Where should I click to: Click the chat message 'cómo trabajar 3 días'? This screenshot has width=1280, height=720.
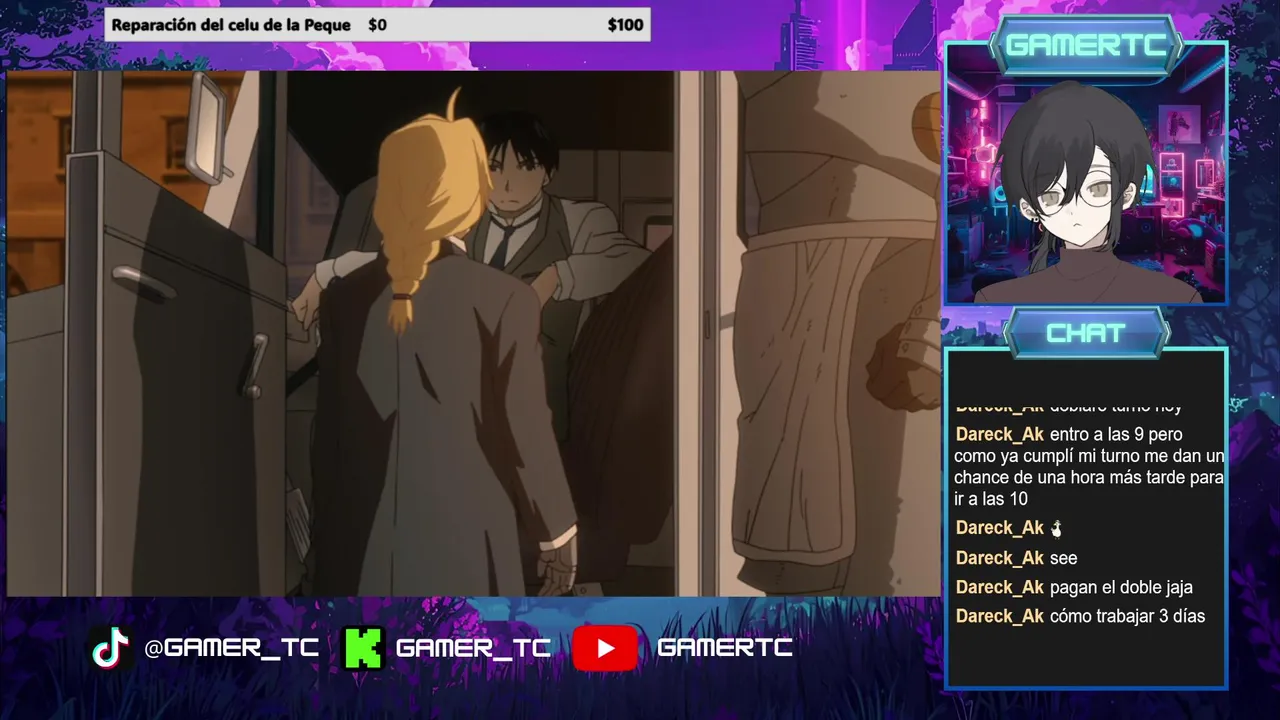coord(1127,616)
